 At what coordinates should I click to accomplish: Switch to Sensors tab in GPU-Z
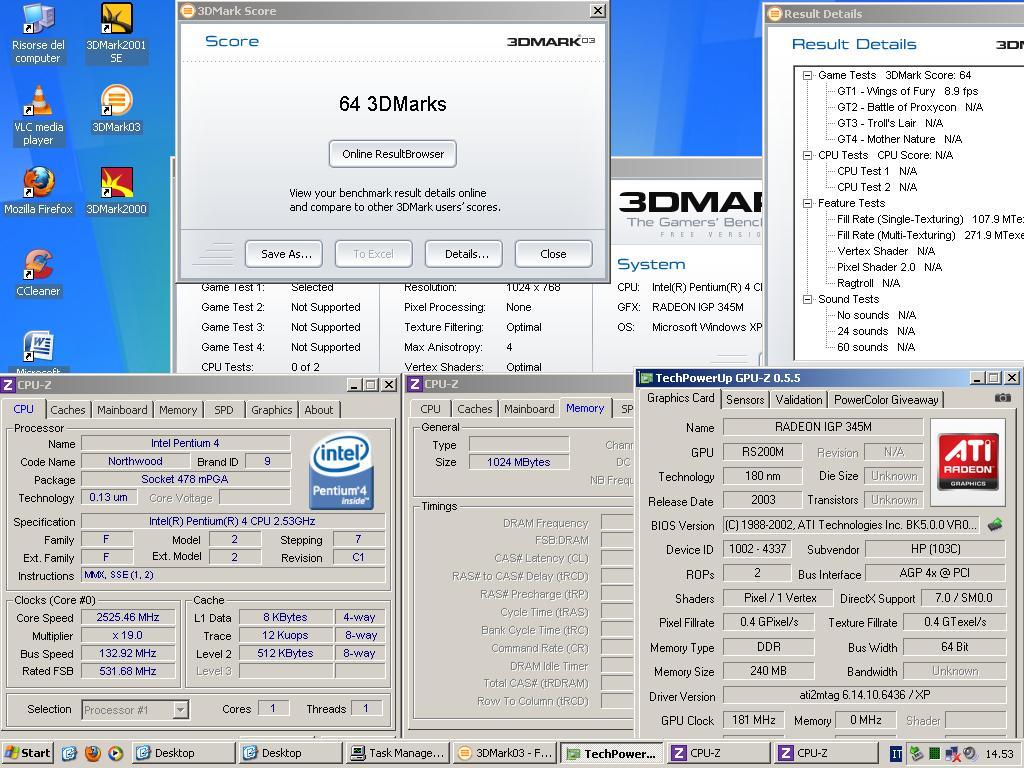pos(744,400)
